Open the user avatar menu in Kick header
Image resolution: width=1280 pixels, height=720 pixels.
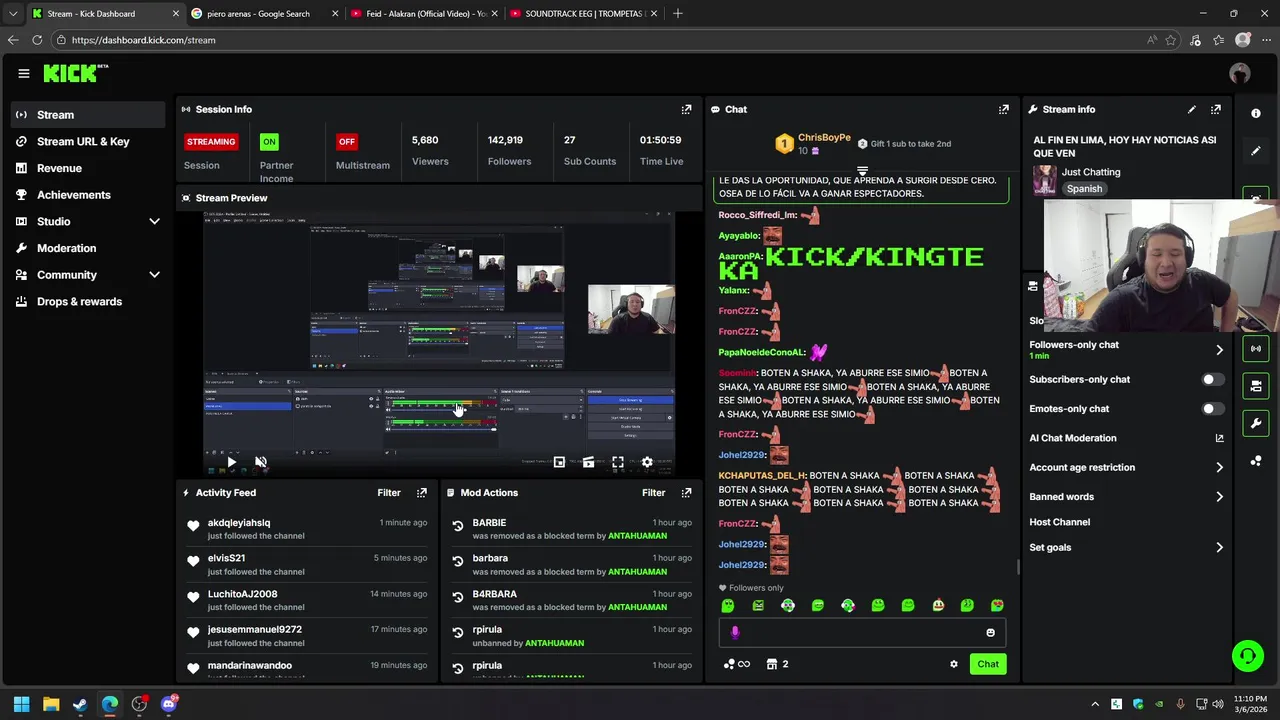1240,73
